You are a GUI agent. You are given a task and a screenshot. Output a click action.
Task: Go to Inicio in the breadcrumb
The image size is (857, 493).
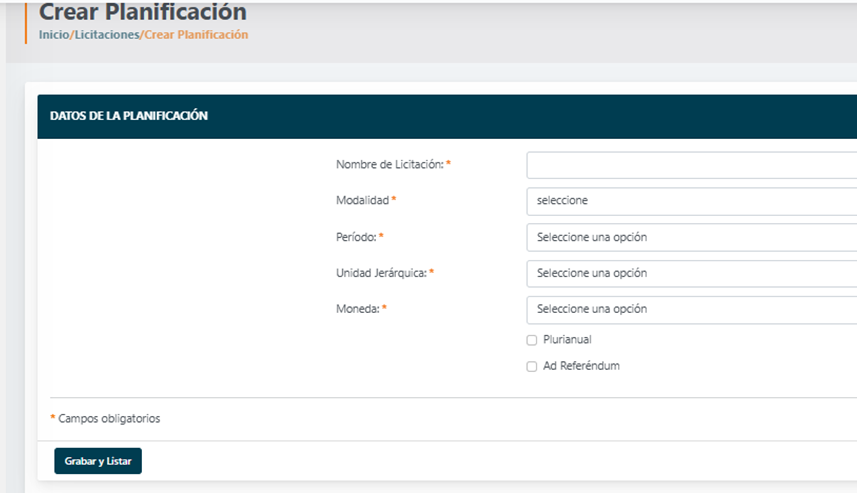54,35
